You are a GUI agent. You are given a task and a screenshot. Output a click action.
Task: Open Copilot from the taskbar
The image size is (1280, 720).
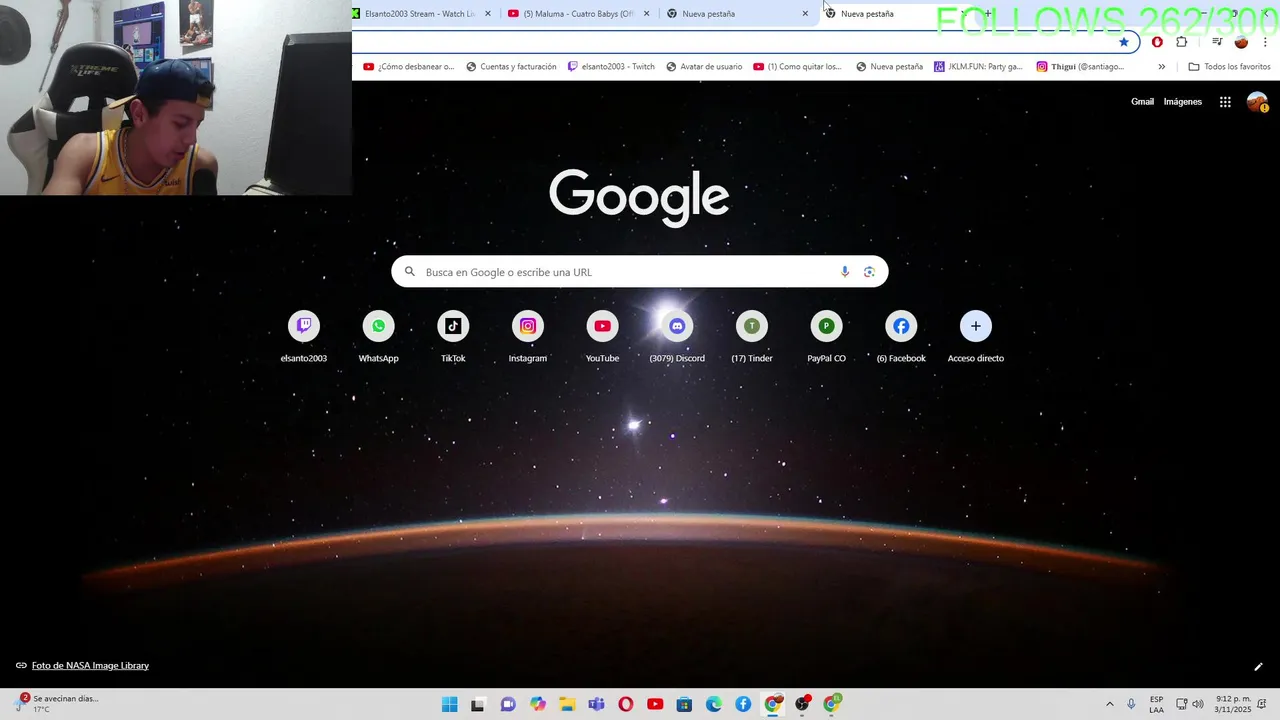(x=538, y=704)
